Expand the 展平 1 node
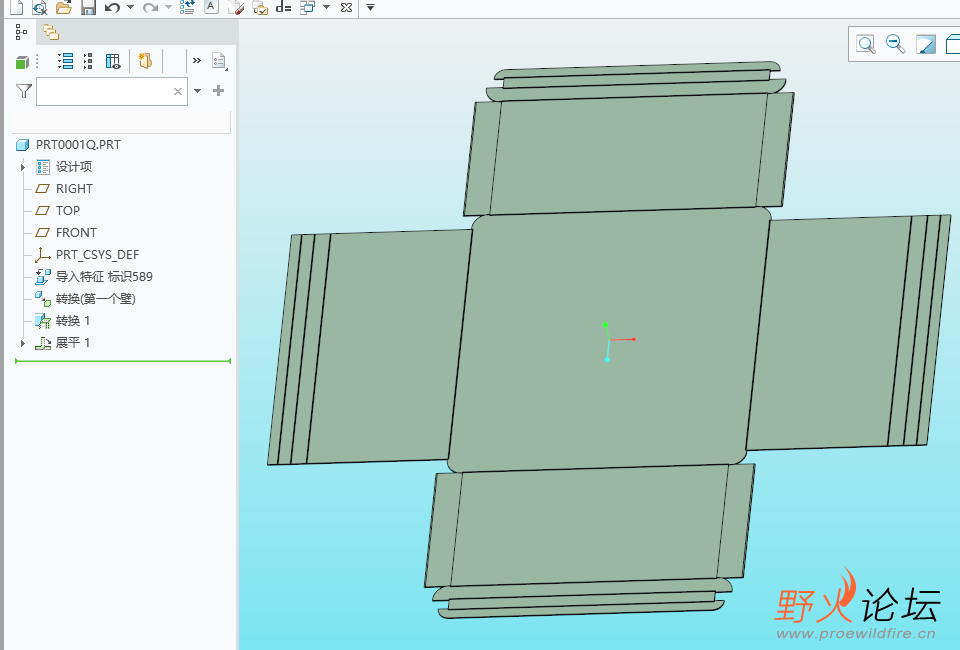This screenshot has height=650, width=960. (x=23, y=343)
